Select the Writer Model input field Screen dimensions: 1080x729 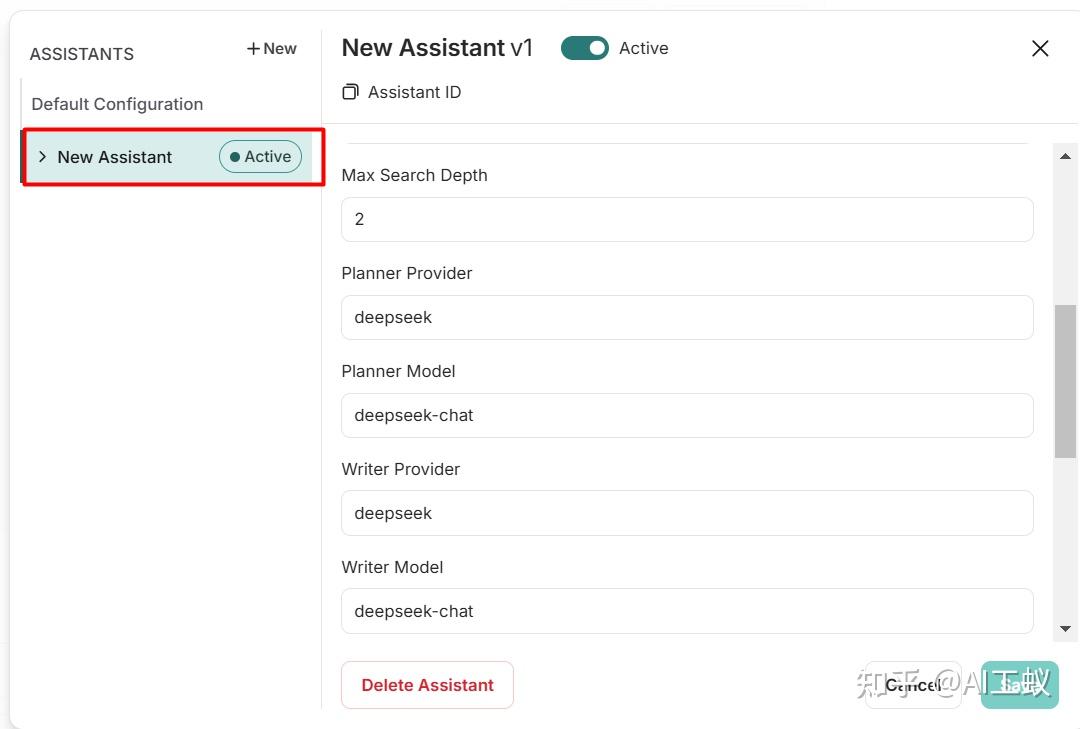pos(687,611)
